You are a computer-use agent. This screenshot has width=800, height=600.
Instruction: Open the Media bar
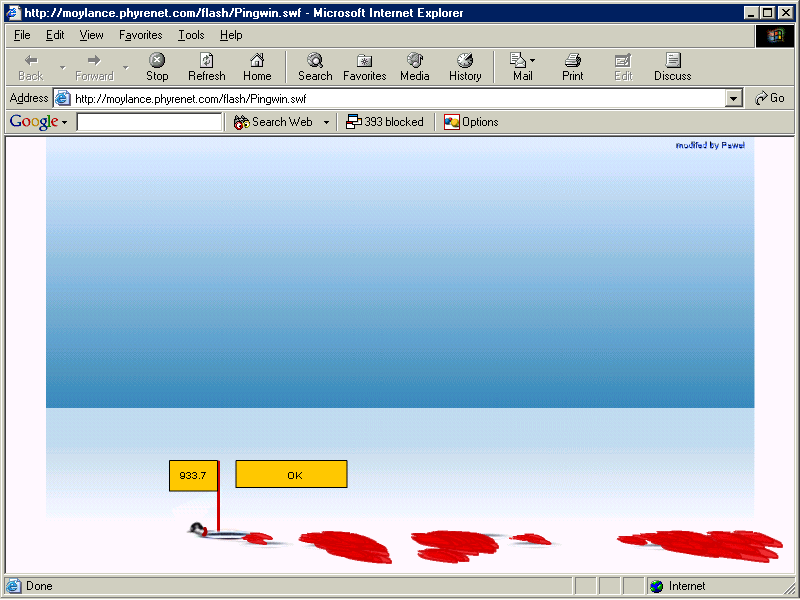[x=414, y=67]
